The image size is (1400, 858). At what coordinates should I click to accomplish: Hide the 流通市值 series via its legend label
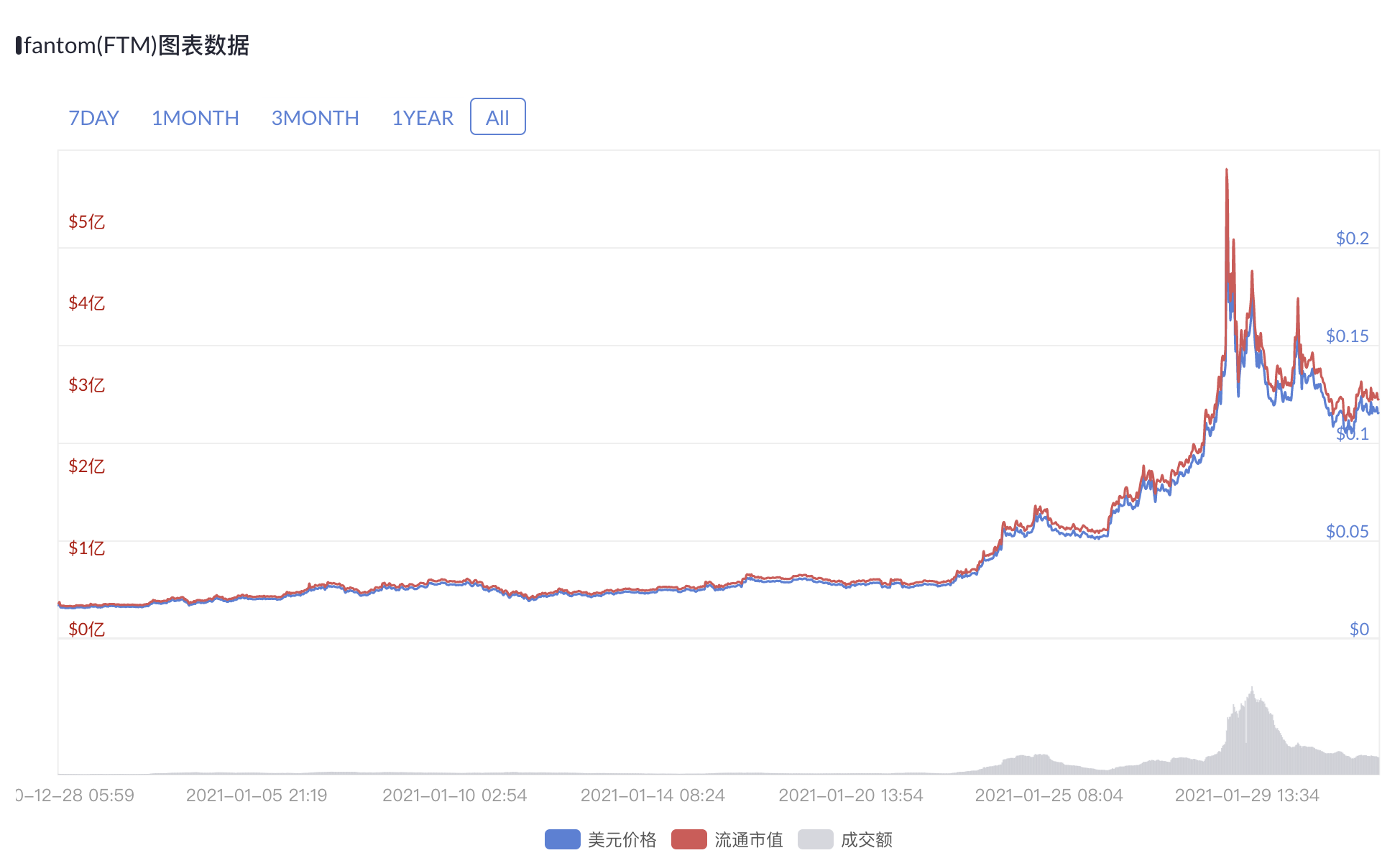click(748, 839)
